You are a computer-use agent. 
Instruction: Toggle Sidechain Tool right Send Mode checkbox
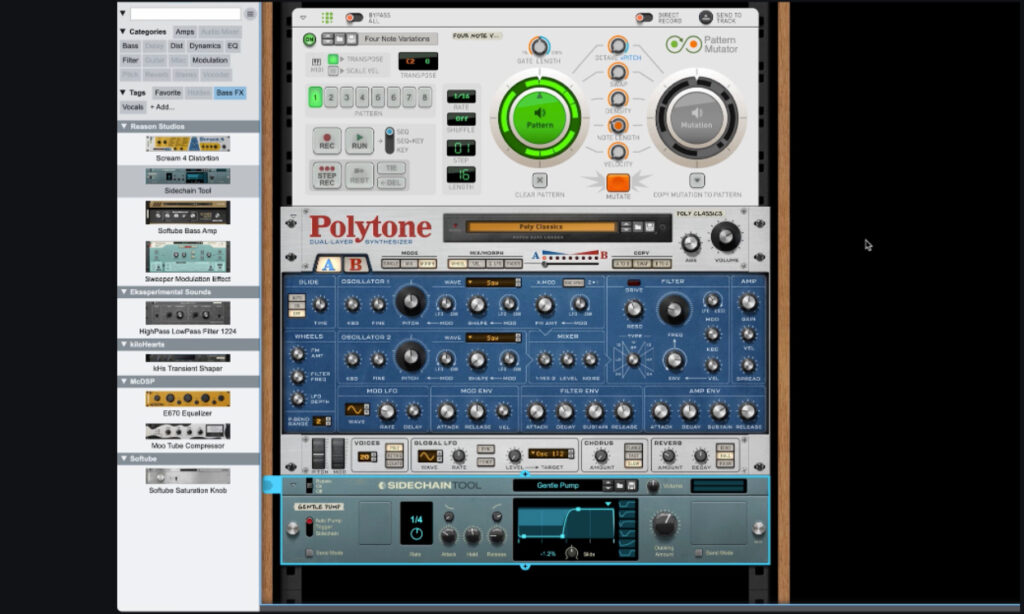click(x=699, y=553)
